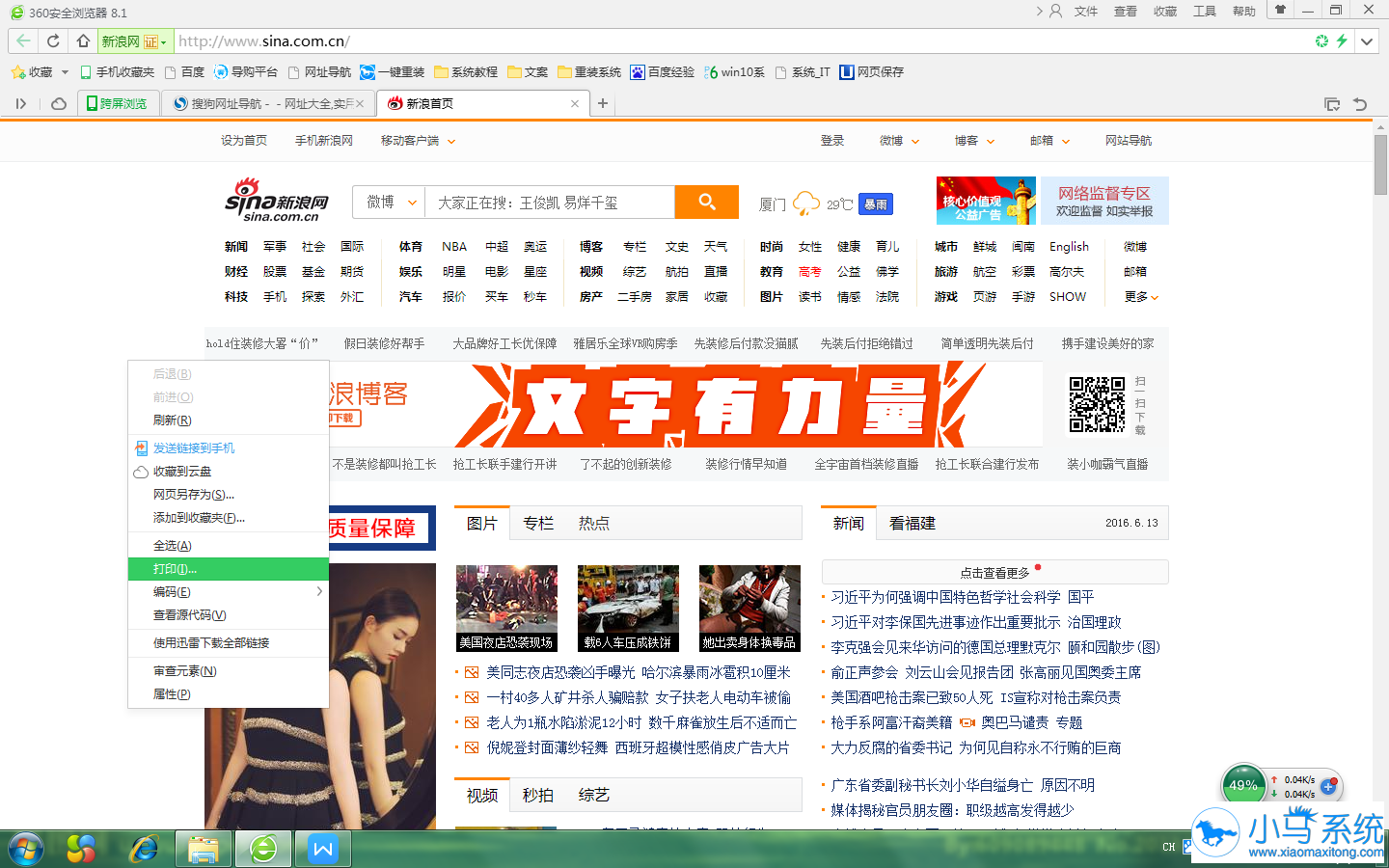Expand the 博客 top nav dropdown
Screen dimensions: 1389x868
click(x=990, y=141)
